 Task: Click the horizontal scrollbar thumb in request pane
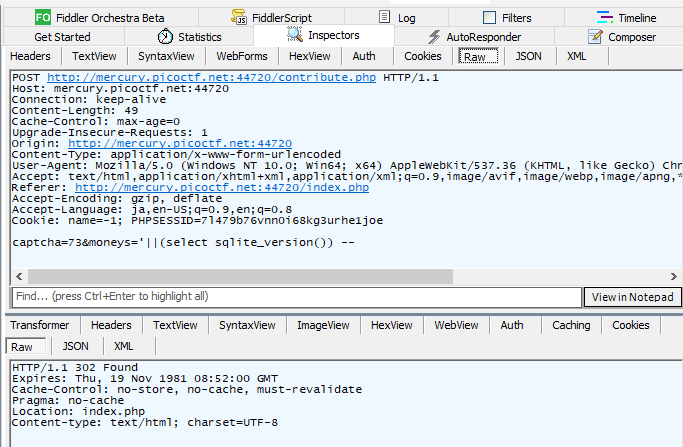[x=240, y=276]
